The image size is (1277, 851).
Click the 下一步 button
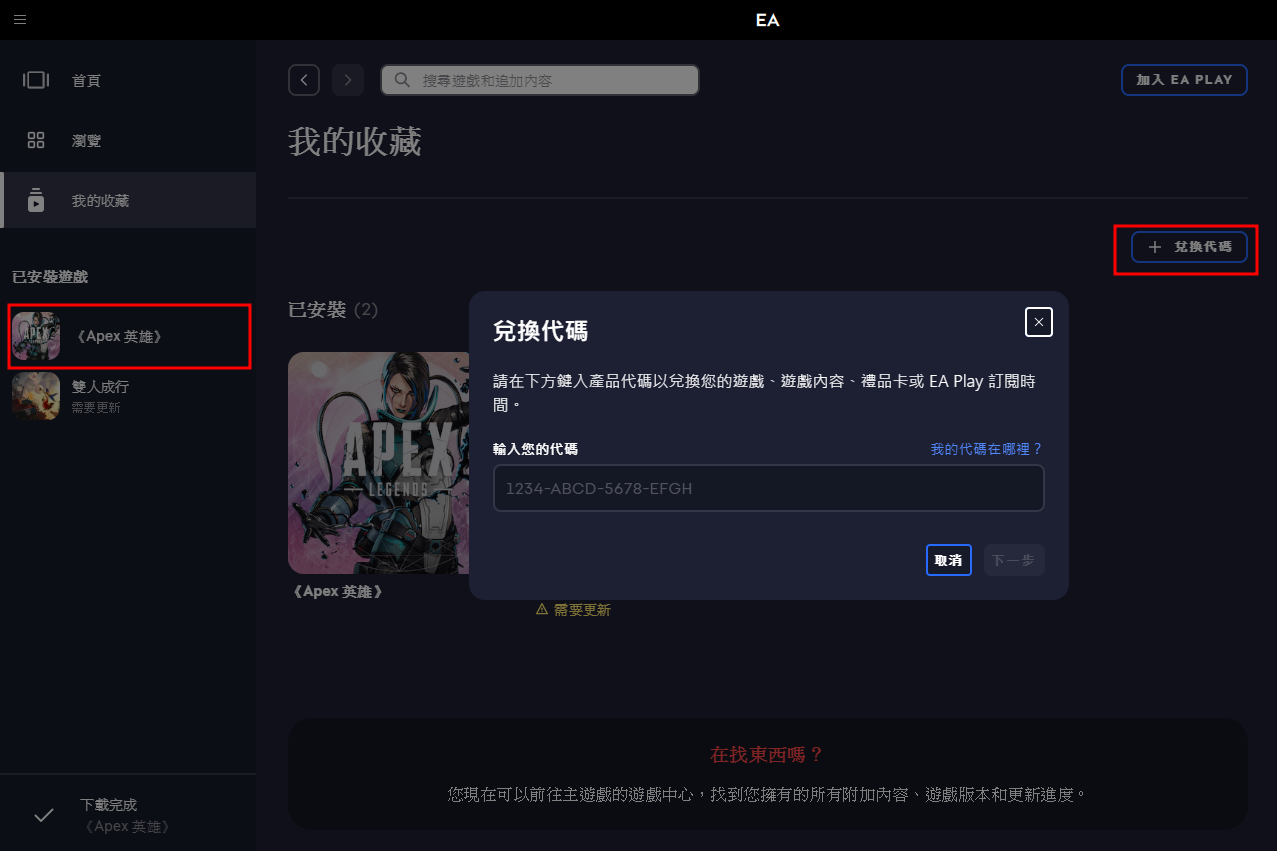(x=1013, y=560)
